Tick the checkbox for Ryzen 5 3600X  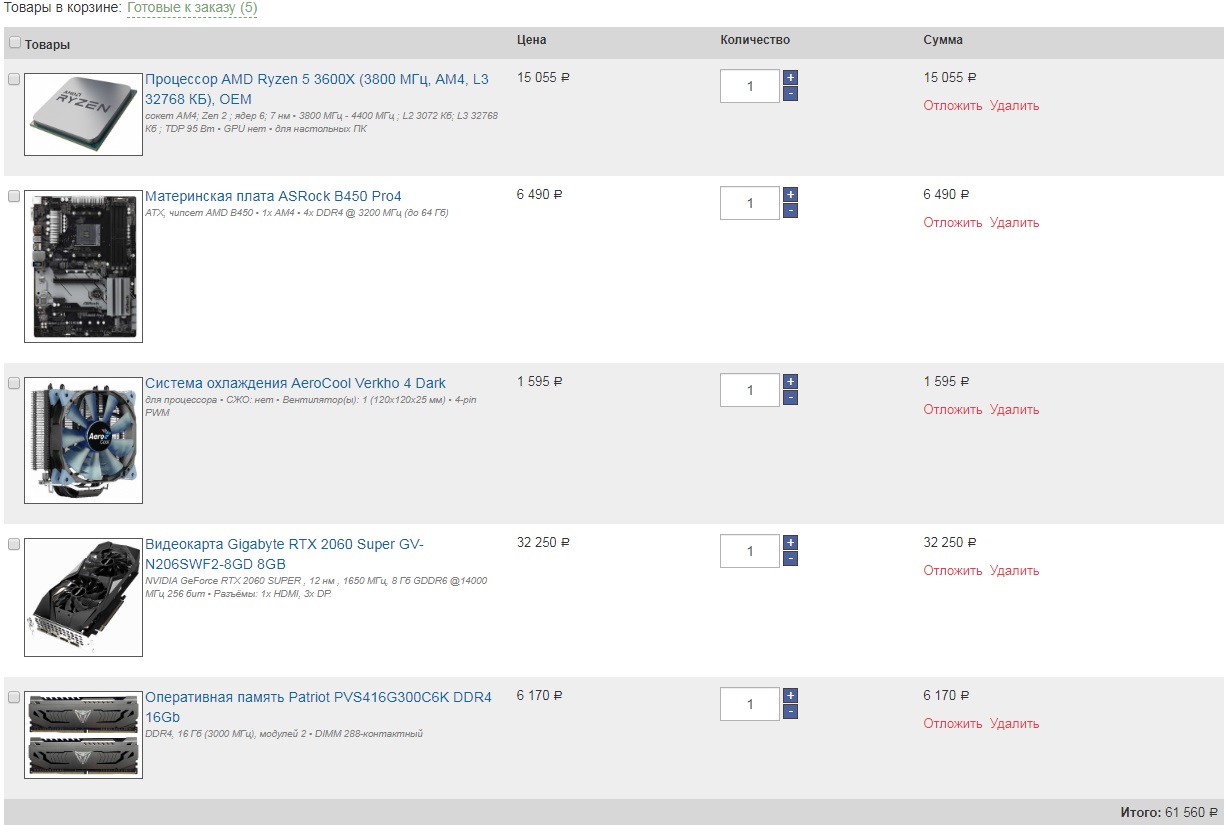14,80
